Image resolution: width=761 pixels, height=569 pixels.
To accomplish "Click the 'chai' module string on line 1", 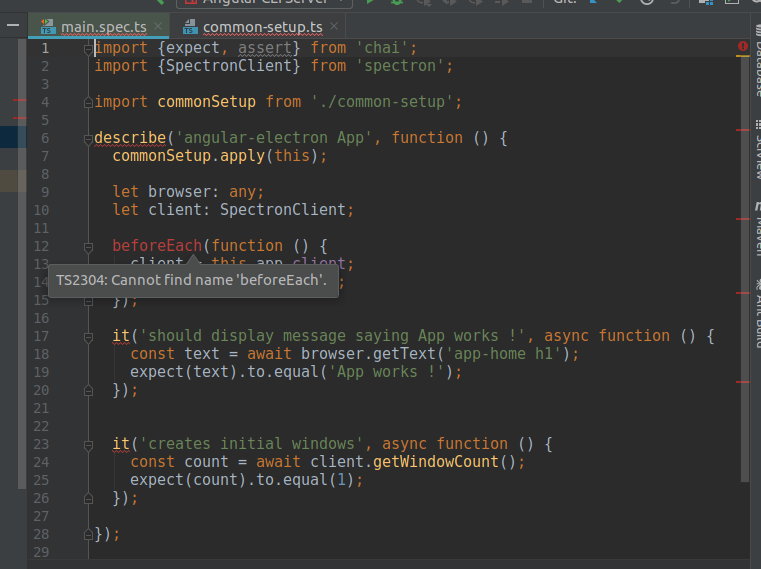I will tap(382, 48).
